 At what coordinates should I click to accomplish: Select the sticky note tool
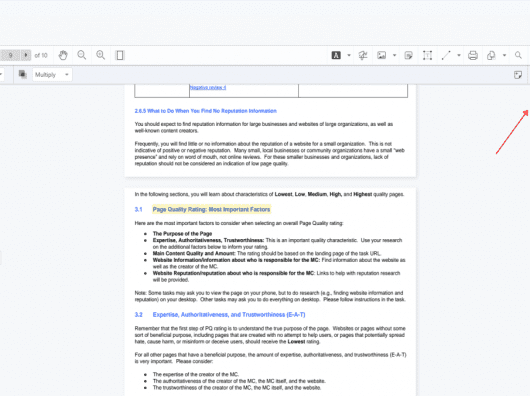[x=408, y=55]
